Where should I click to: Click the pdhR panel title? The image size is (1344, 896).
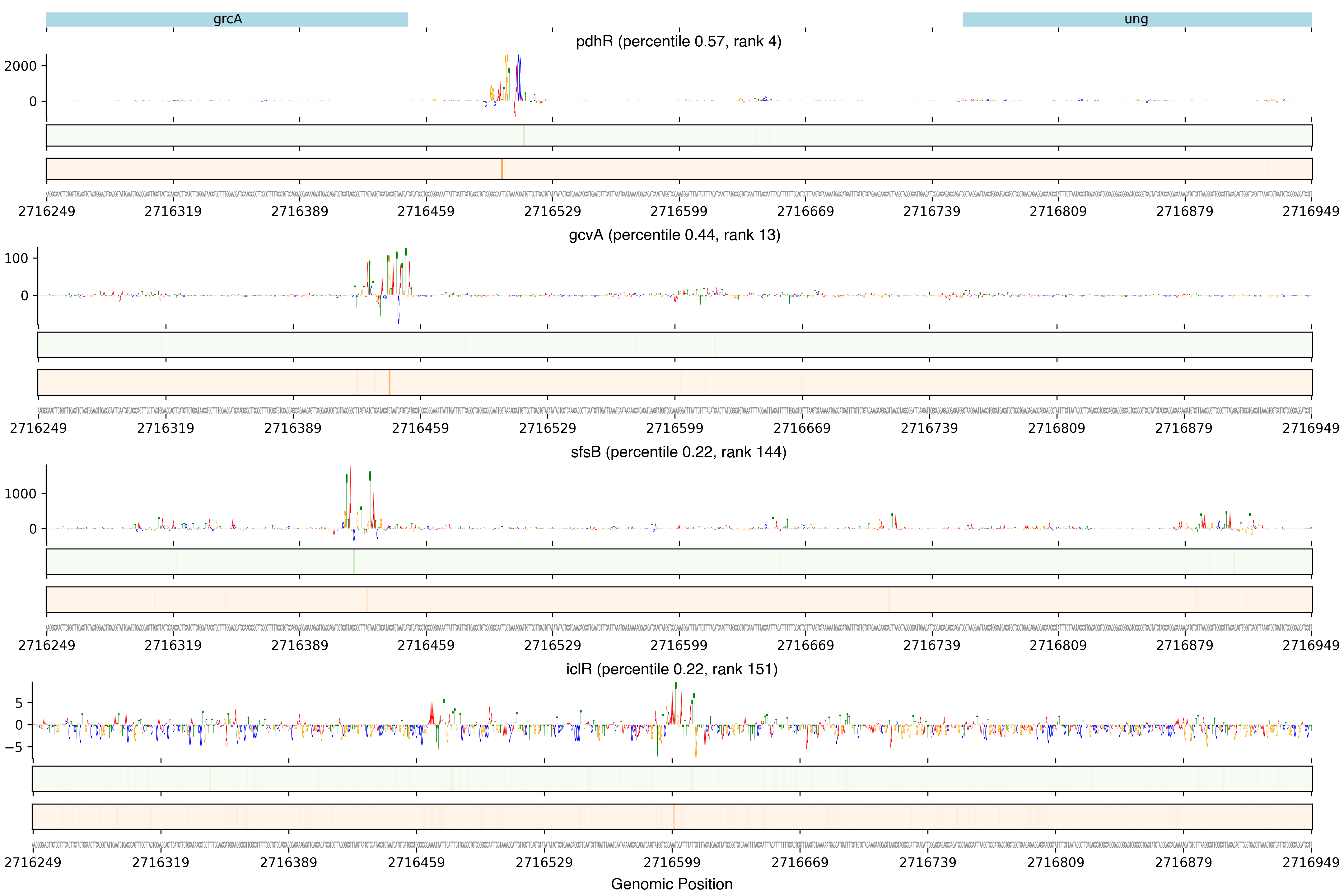pos(678,41)
